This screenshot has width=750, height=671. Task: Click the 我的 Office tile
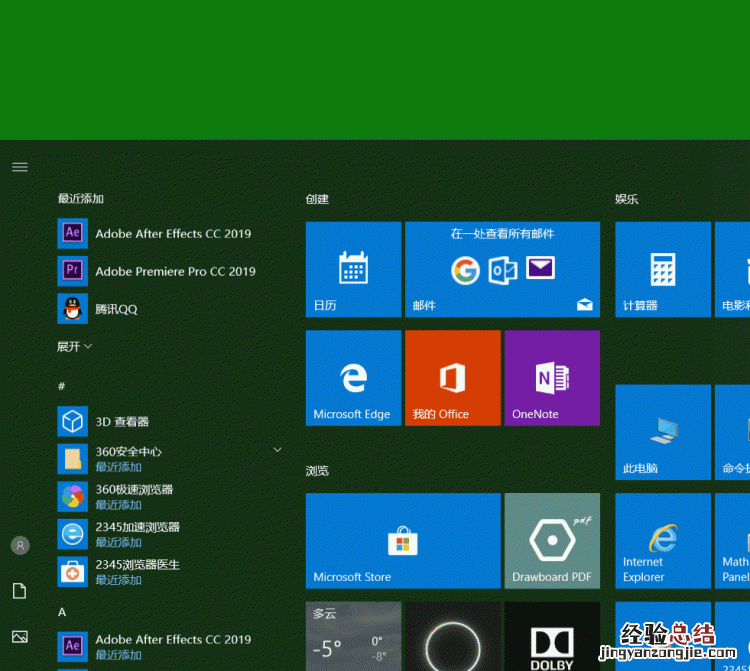[452, 378]
